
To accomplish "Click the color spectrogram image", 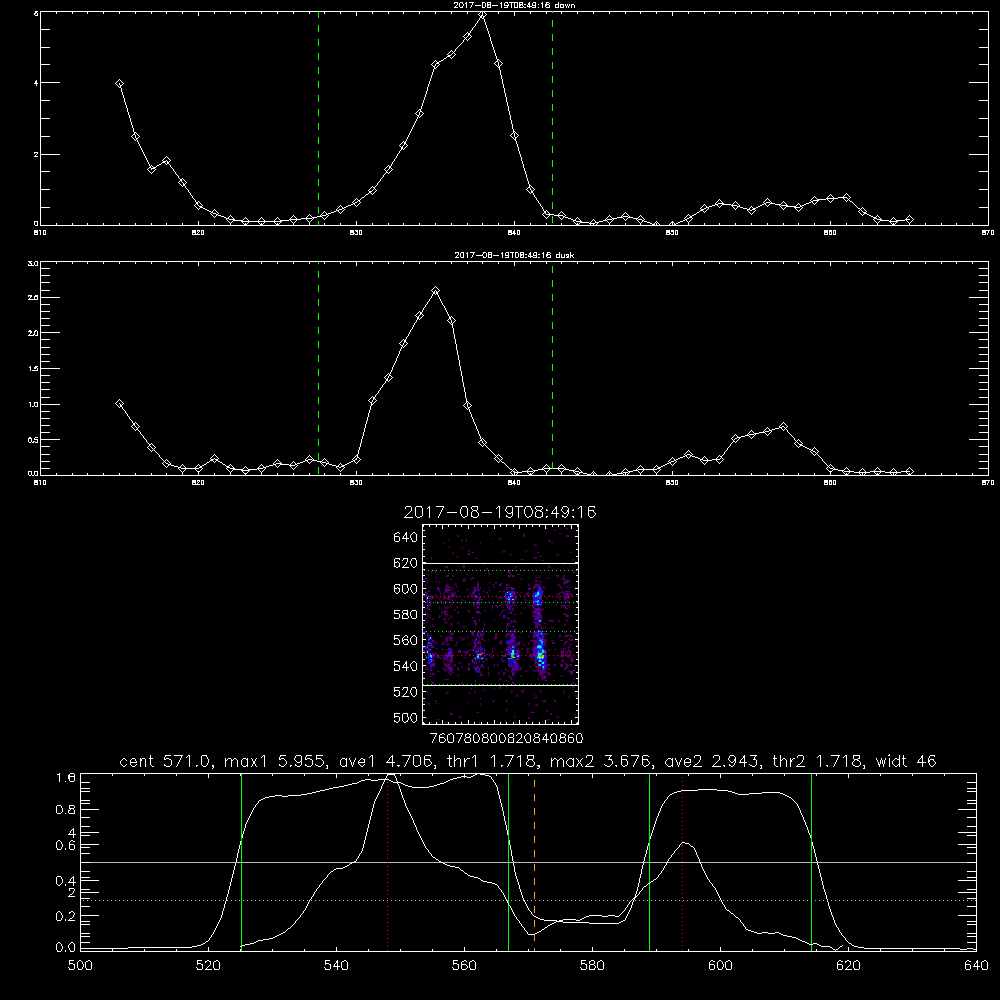I will pyautogui.click(x=500, y=624).
